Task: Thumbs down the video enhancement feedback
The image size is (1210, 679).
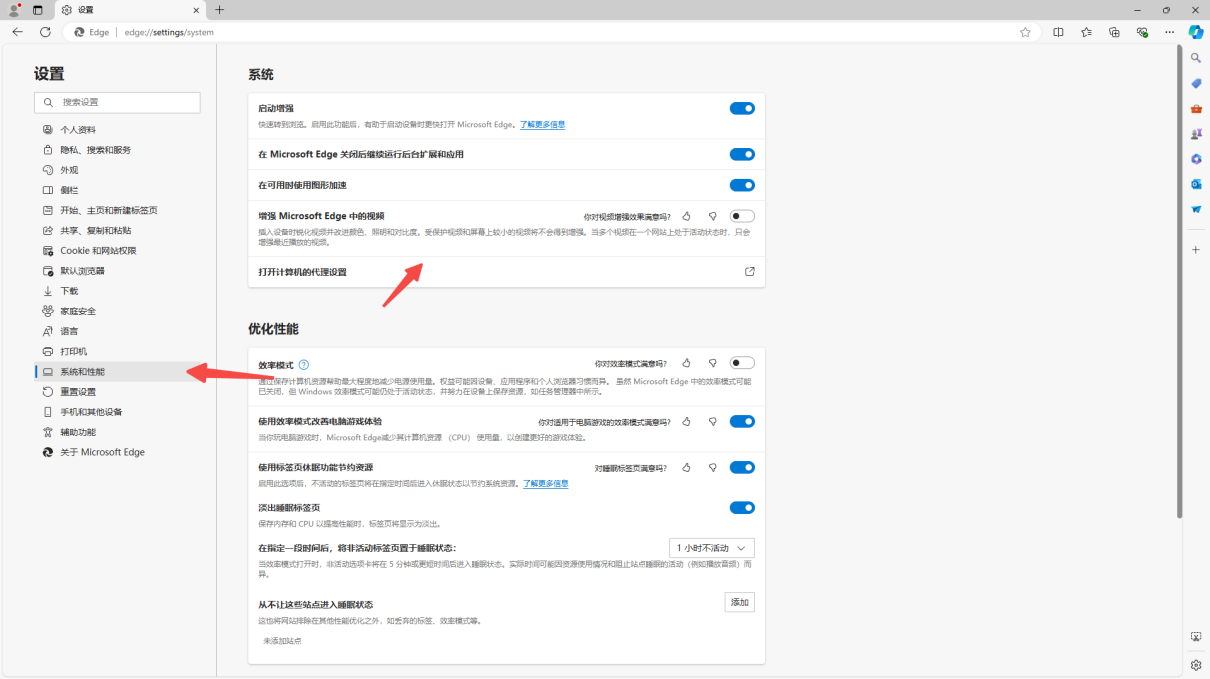Action: [713, 216]
